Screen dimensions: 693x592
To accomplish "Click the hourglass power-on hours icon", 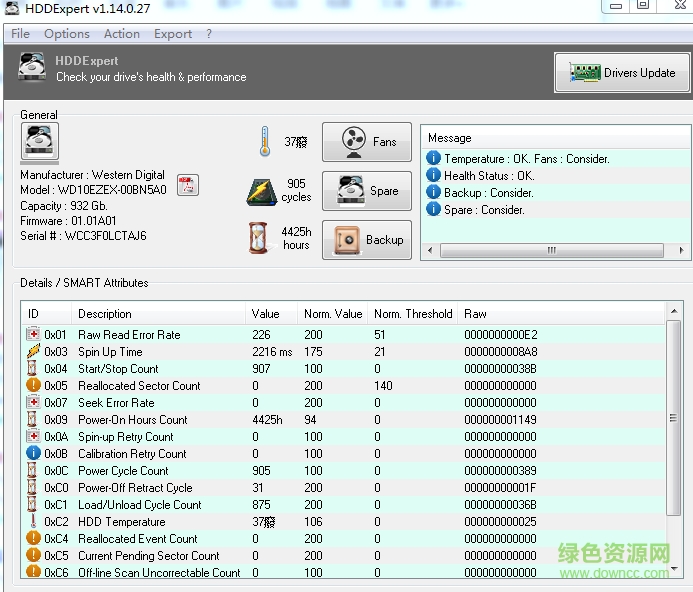I will pyautogui.click(x=259, y=239).
